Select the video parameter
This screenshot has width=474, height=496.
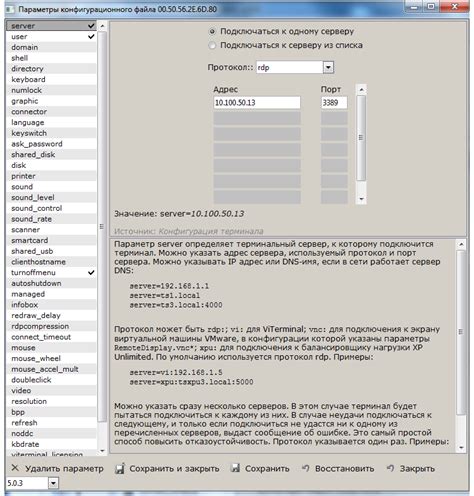(52, 391)
